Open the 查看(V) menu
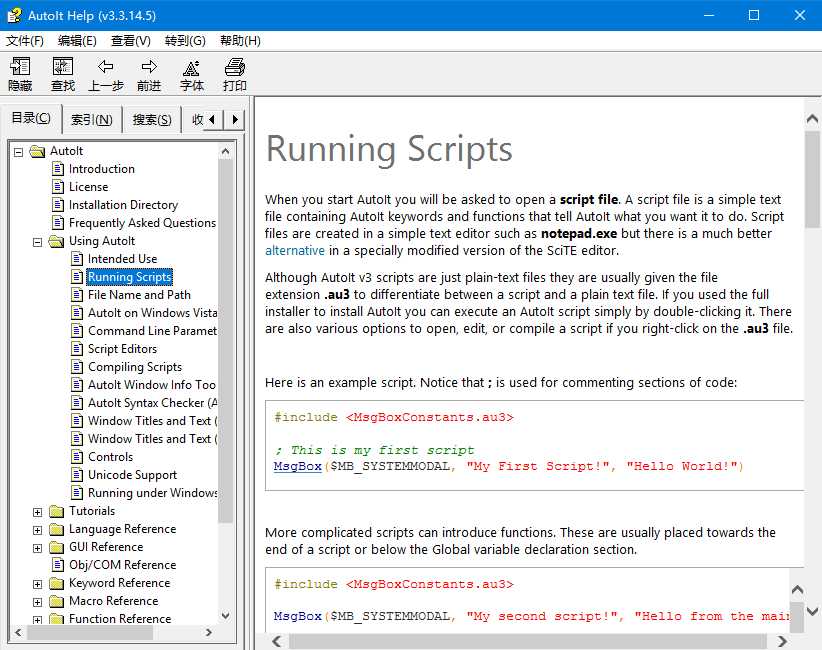This screenshot has height=650, width=822. (131, 41)
